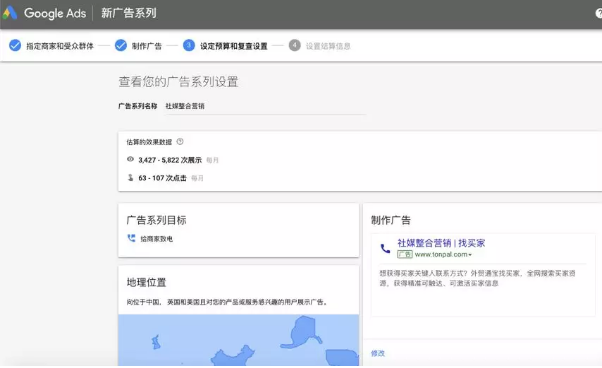
Task: Open ad headline 社媒整合营销 | 找买家
Action: 441,243
